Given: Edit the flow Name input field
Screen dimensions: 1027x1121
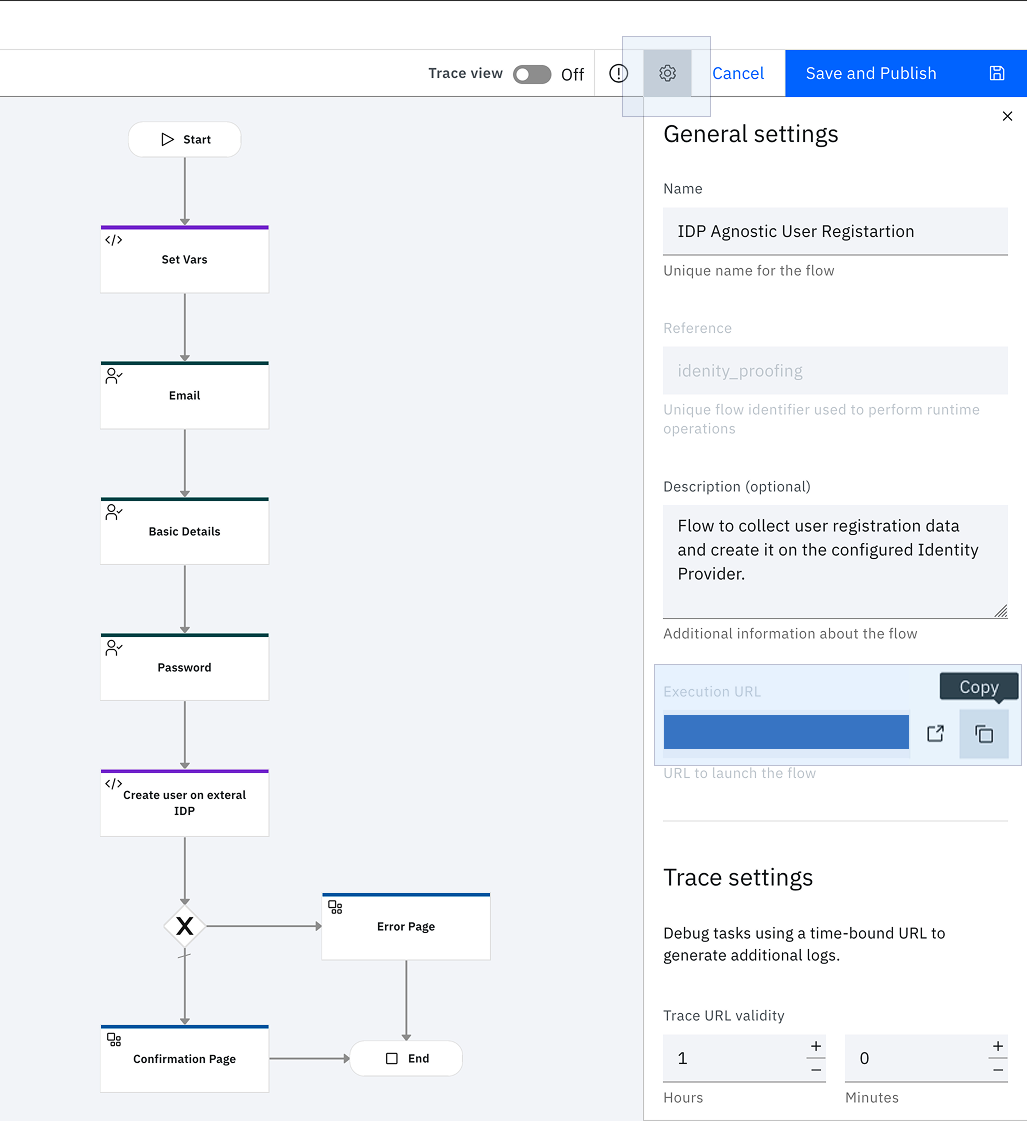Looking at the screenshot, I should pos(835,231).
